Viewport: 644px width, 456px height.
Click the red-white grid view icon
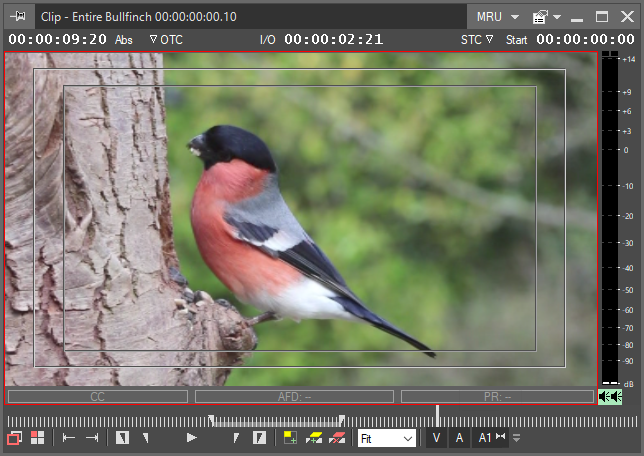[37, 438]
